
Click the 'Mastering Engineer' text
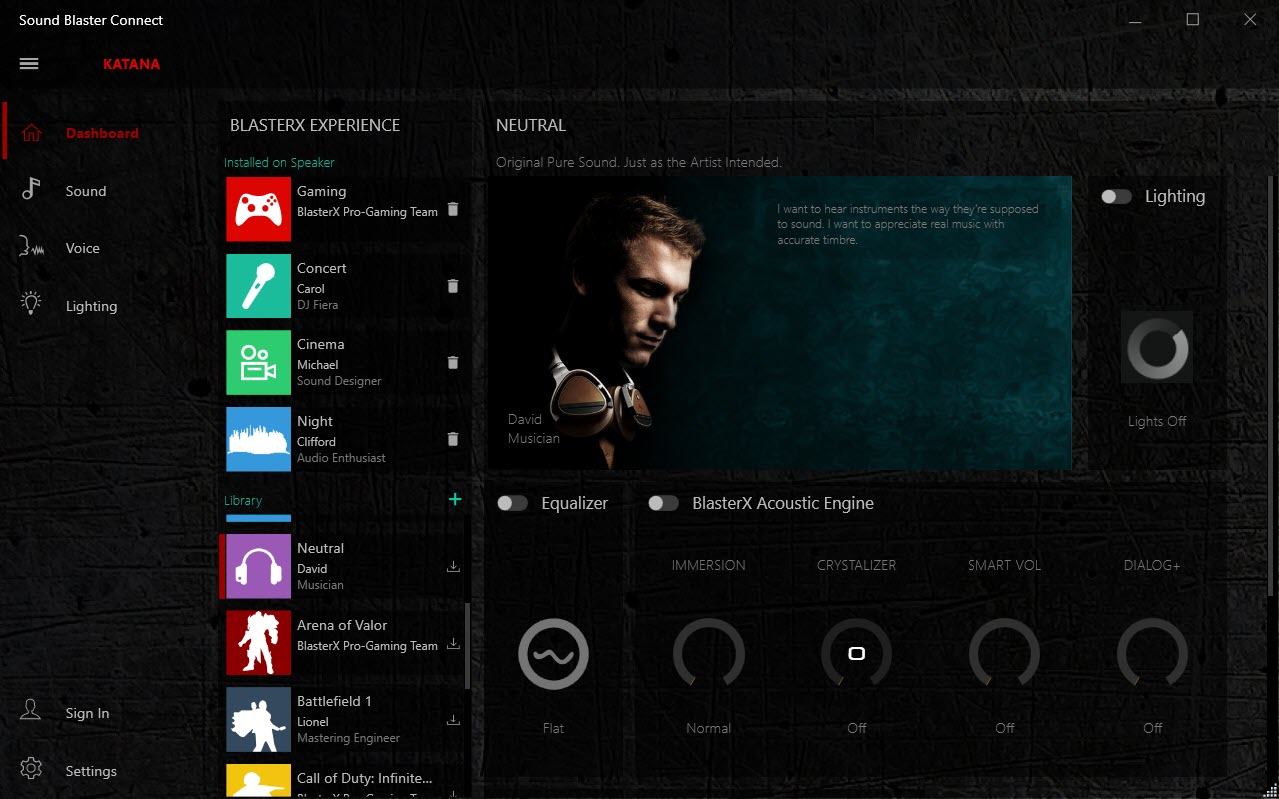tap(348, 738)
